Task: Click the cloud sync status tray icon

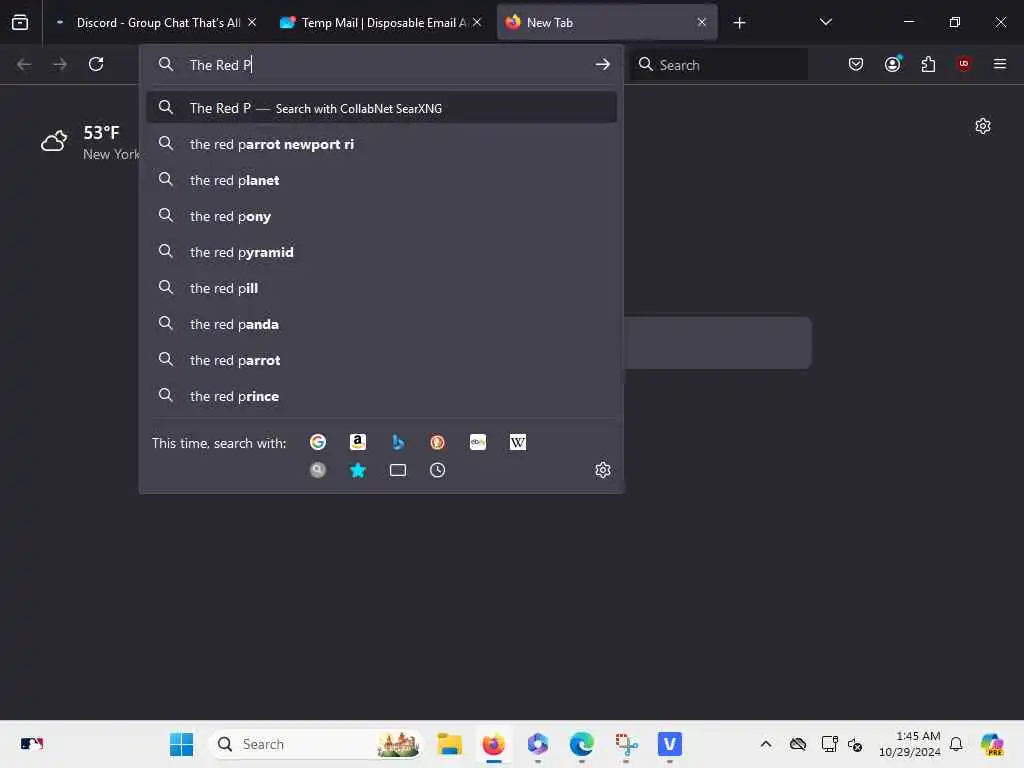Action: (x=797, y=744)
